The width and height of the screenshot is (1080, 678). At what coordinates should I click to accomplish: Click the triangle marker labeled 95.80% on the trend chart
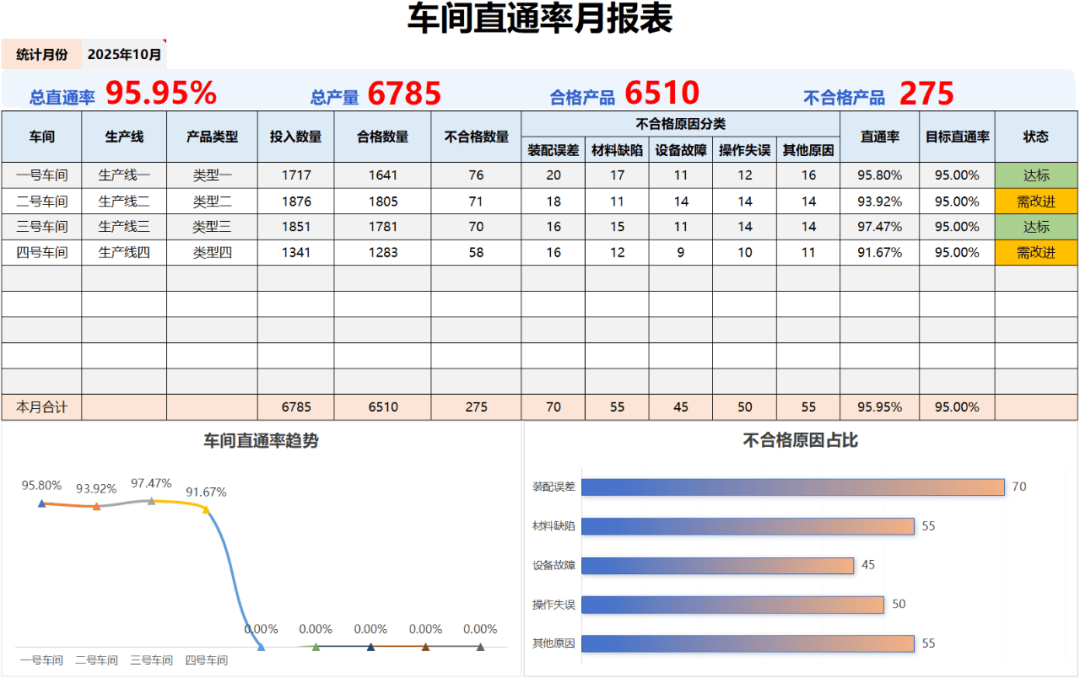click(x=41, y=503)
